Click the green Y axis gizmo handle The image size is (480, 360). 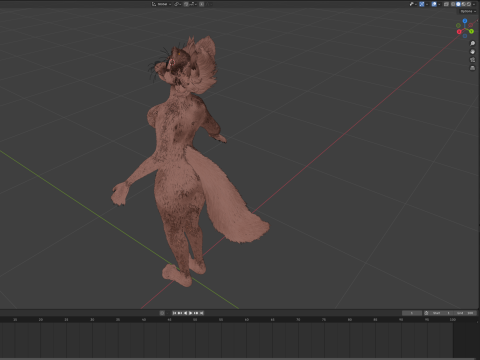click(x=471, y=31)
